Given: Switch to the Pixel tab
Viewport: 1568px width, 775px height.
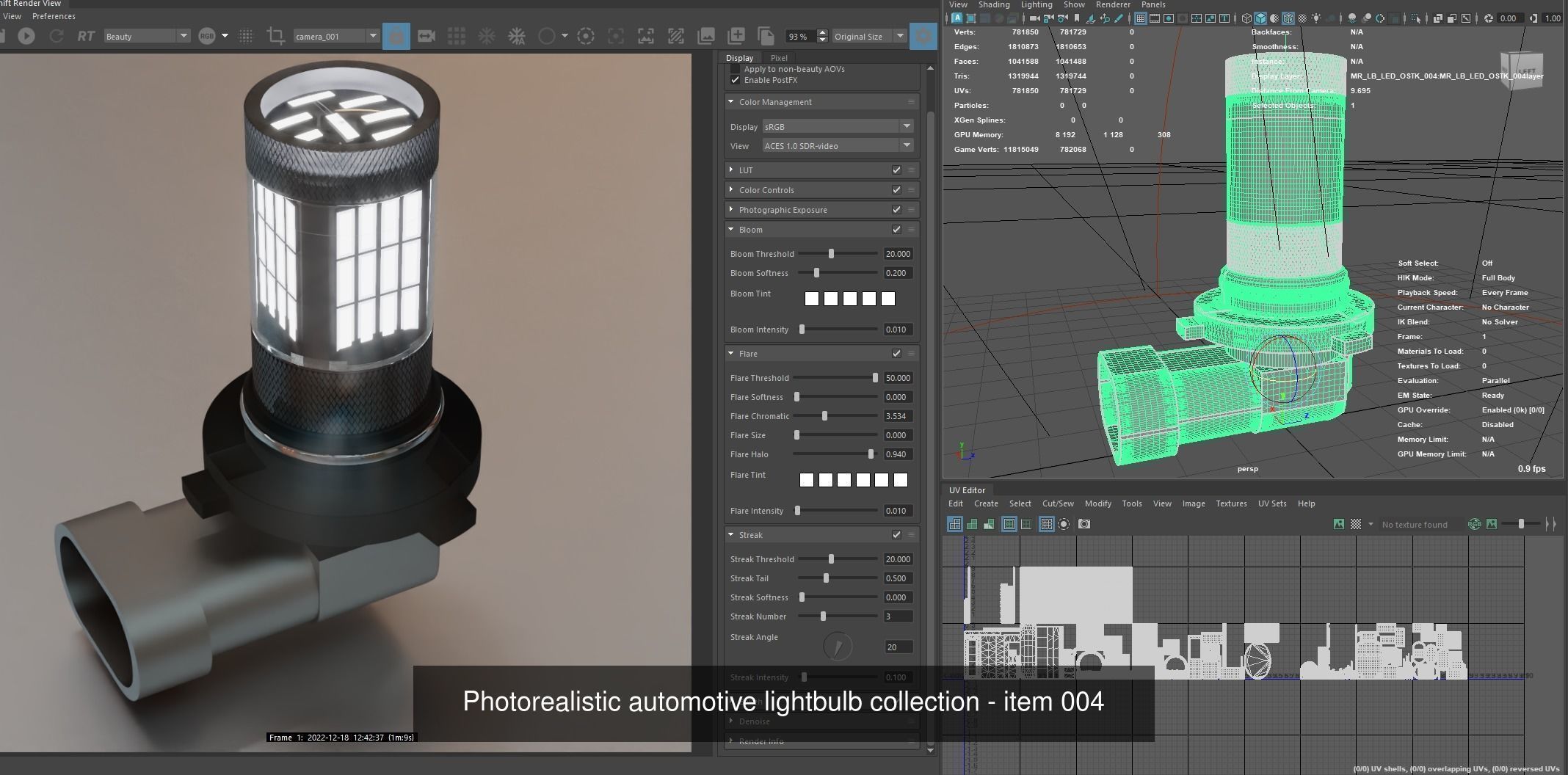Looking at the screenshot, I should (x=779, y=58).
